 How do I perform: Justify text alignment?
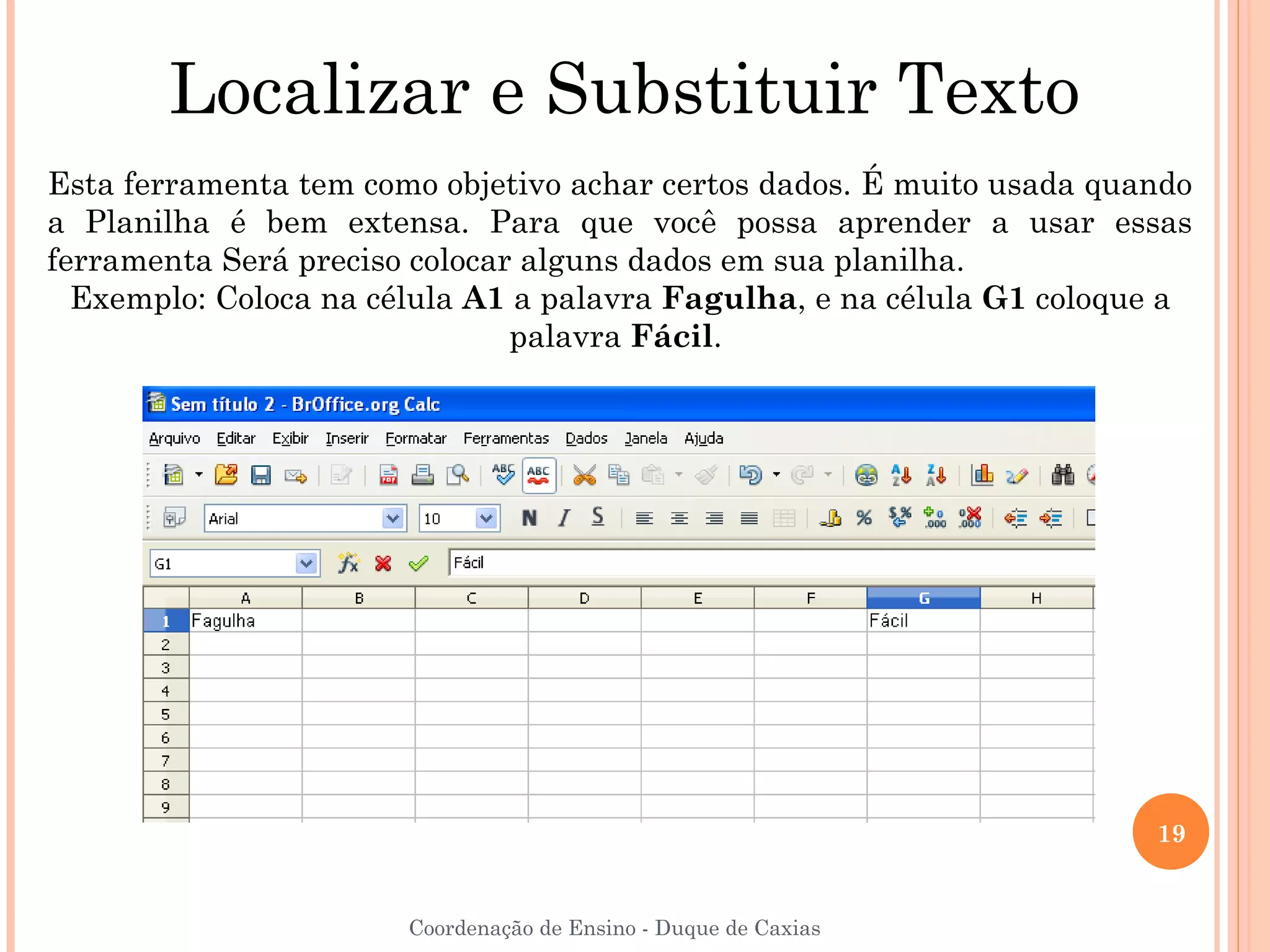749,518
